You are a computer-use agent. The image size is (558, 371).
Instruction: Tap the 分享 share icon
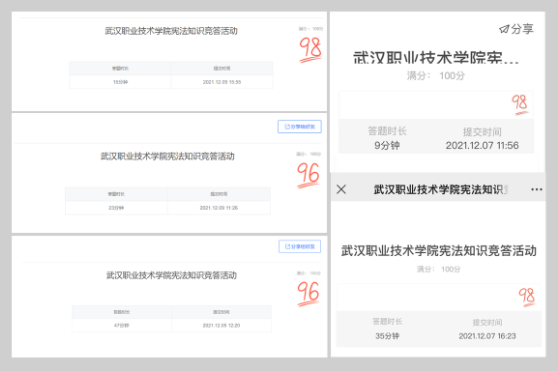(x=516, y=29)
